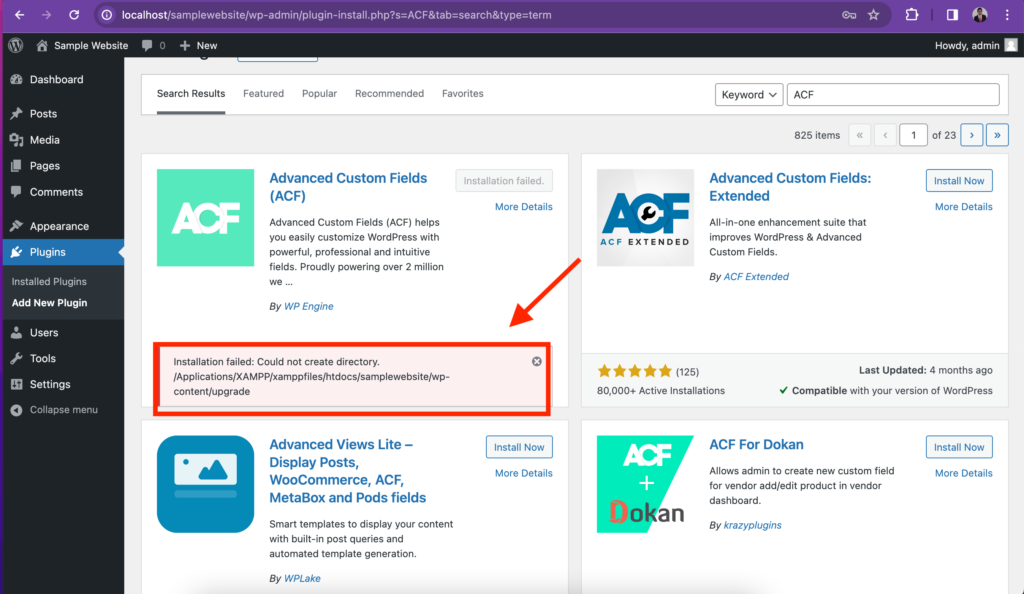Collapse the admin sidebar menu
The height and width of the screenshot is (594, 1024).
coord(63,409)
